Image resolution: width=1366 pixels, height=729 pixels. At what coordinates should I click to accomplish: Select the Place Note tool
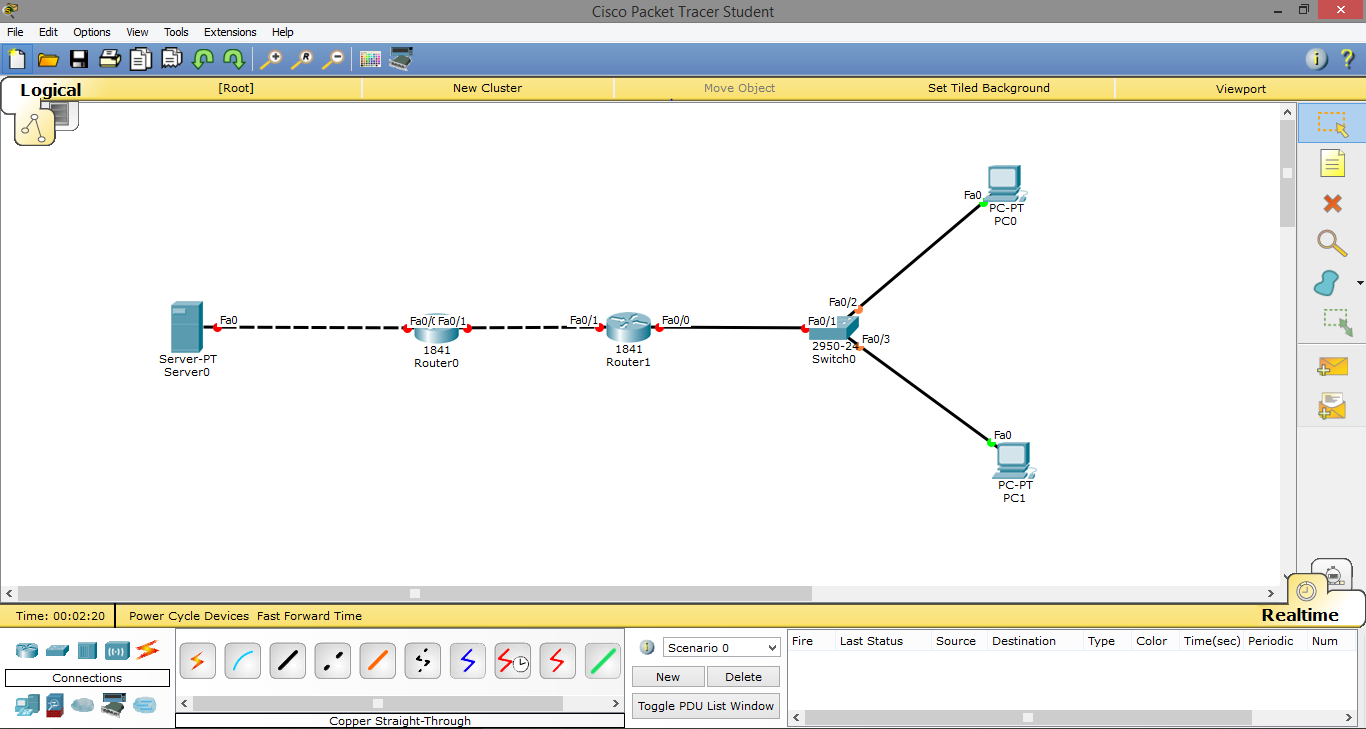point(1331,163)
